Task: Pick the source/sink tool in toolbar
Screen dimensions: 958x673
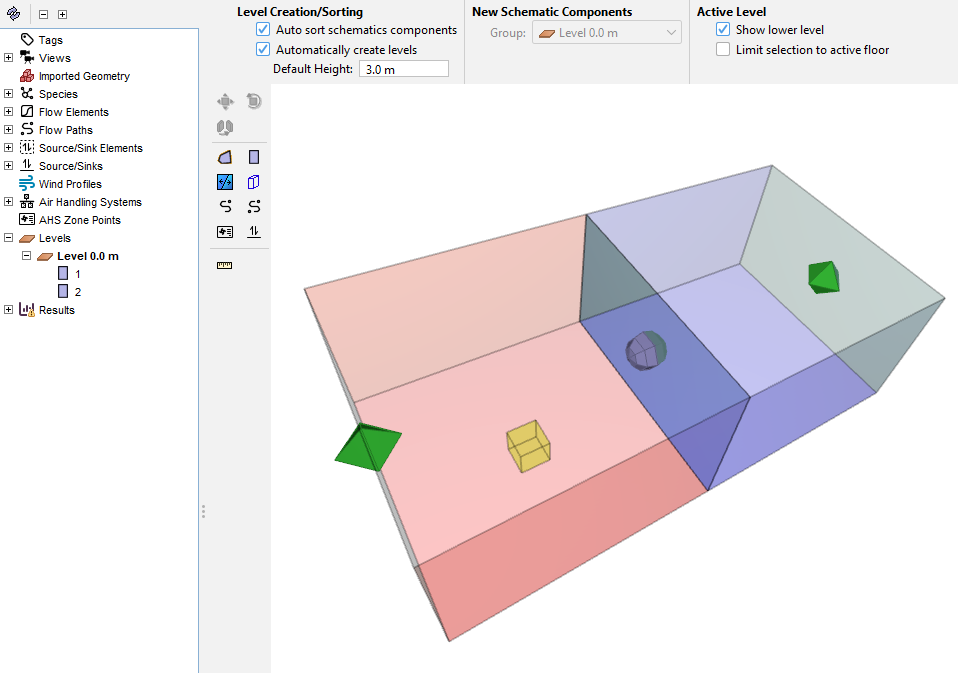Action: click(x=254, y=232)
